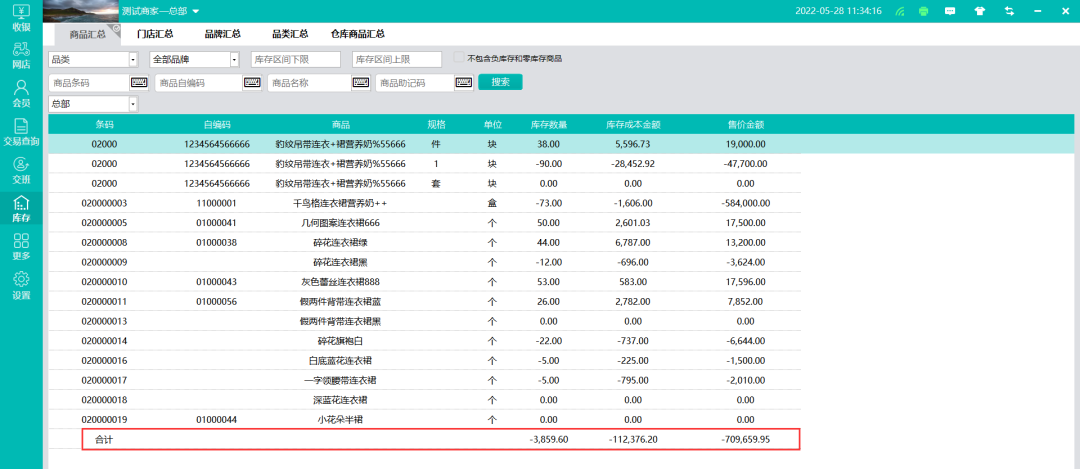The height and width of the screenshot is (469, 1080).
Task: Click the switch arrows icon in title bar
Action: 1009,11
